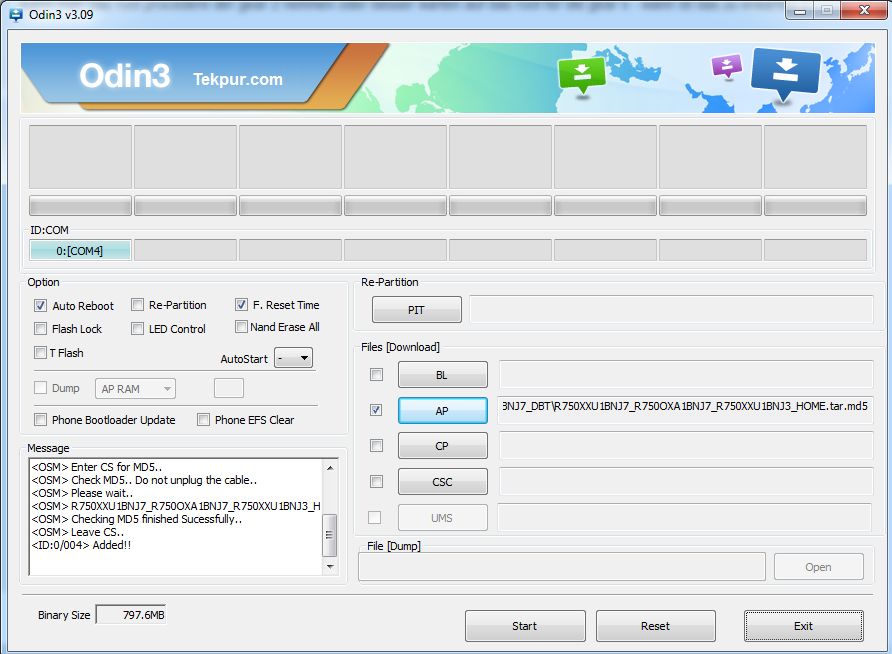Click '<OSM> Please wait..' log line
892x654 pixels.
pyautogui.click(x=82, y=493)
